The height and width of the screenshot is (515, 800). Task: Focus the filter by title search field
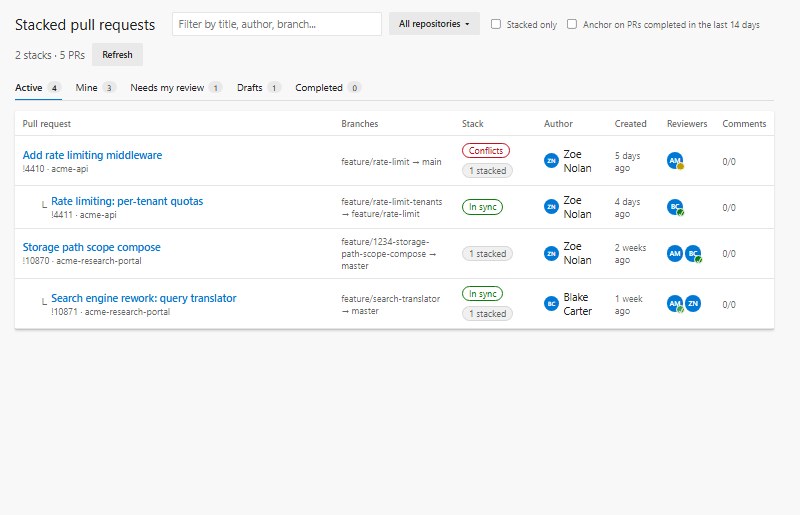point(277,24)
